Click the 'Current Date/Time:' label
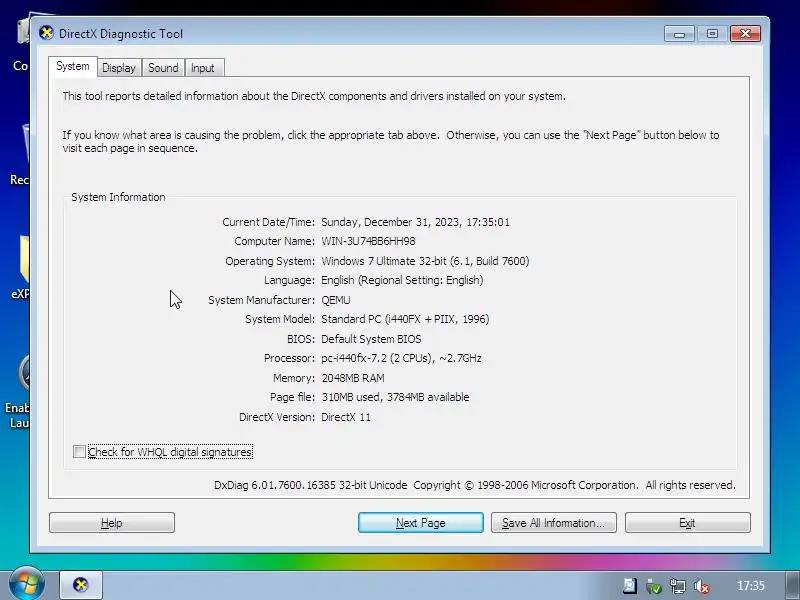Image resolution: width=800 pixels, height=600 pixels. click(x=268, y=222)
